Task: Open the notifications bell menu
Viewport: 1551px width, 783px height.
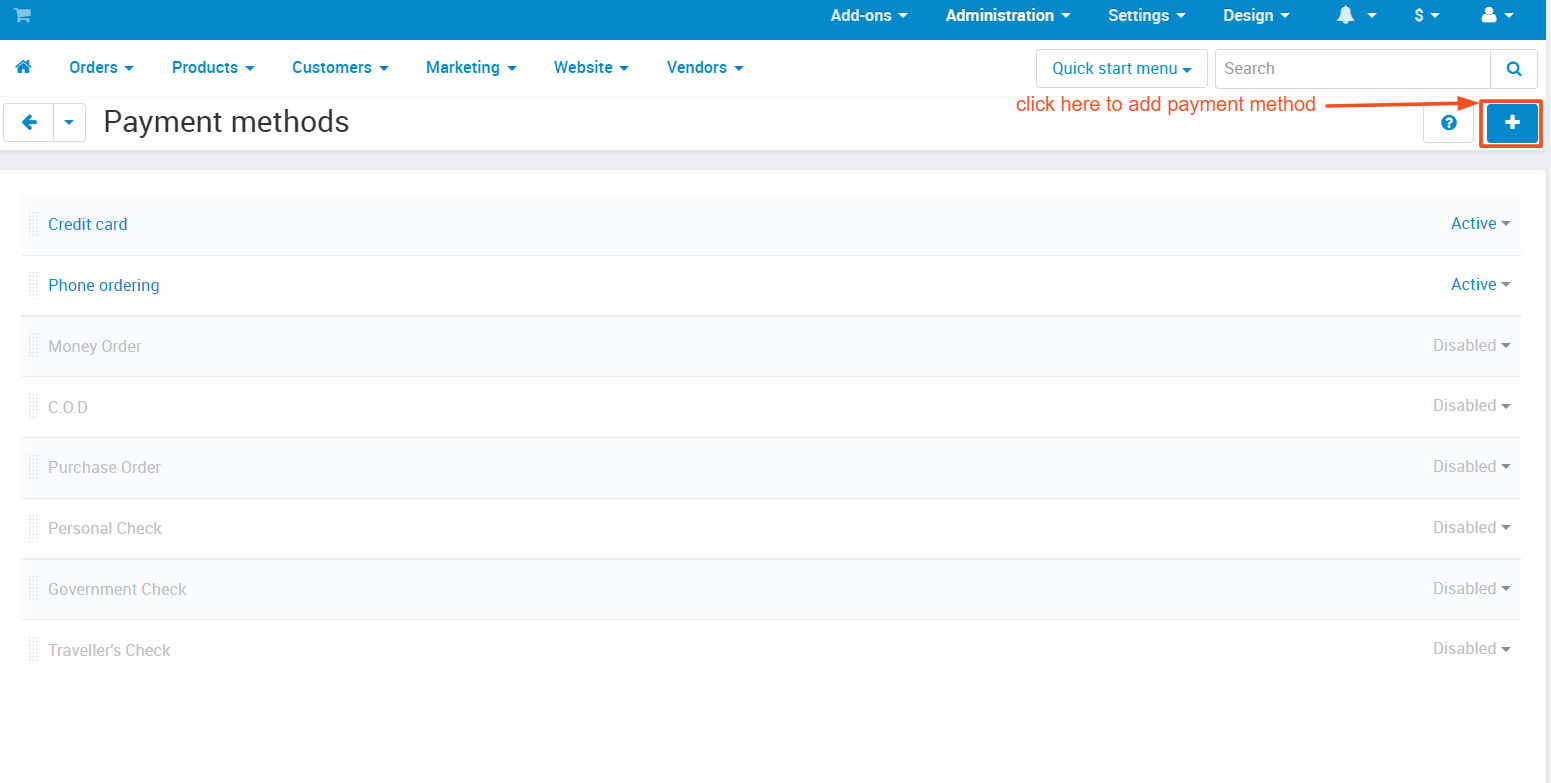Action: [1357, 15]
